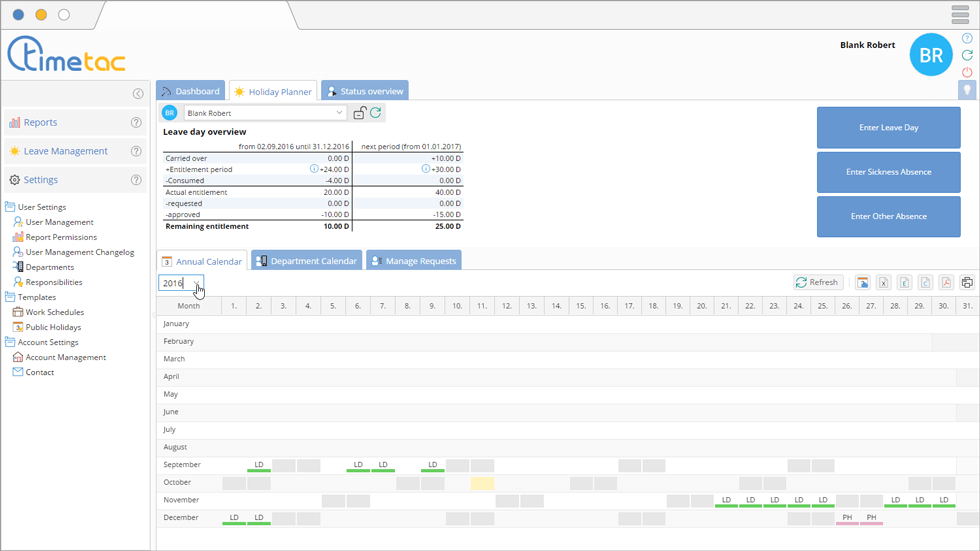Switch to the Department Calendar tab

(x=306, y=261)
